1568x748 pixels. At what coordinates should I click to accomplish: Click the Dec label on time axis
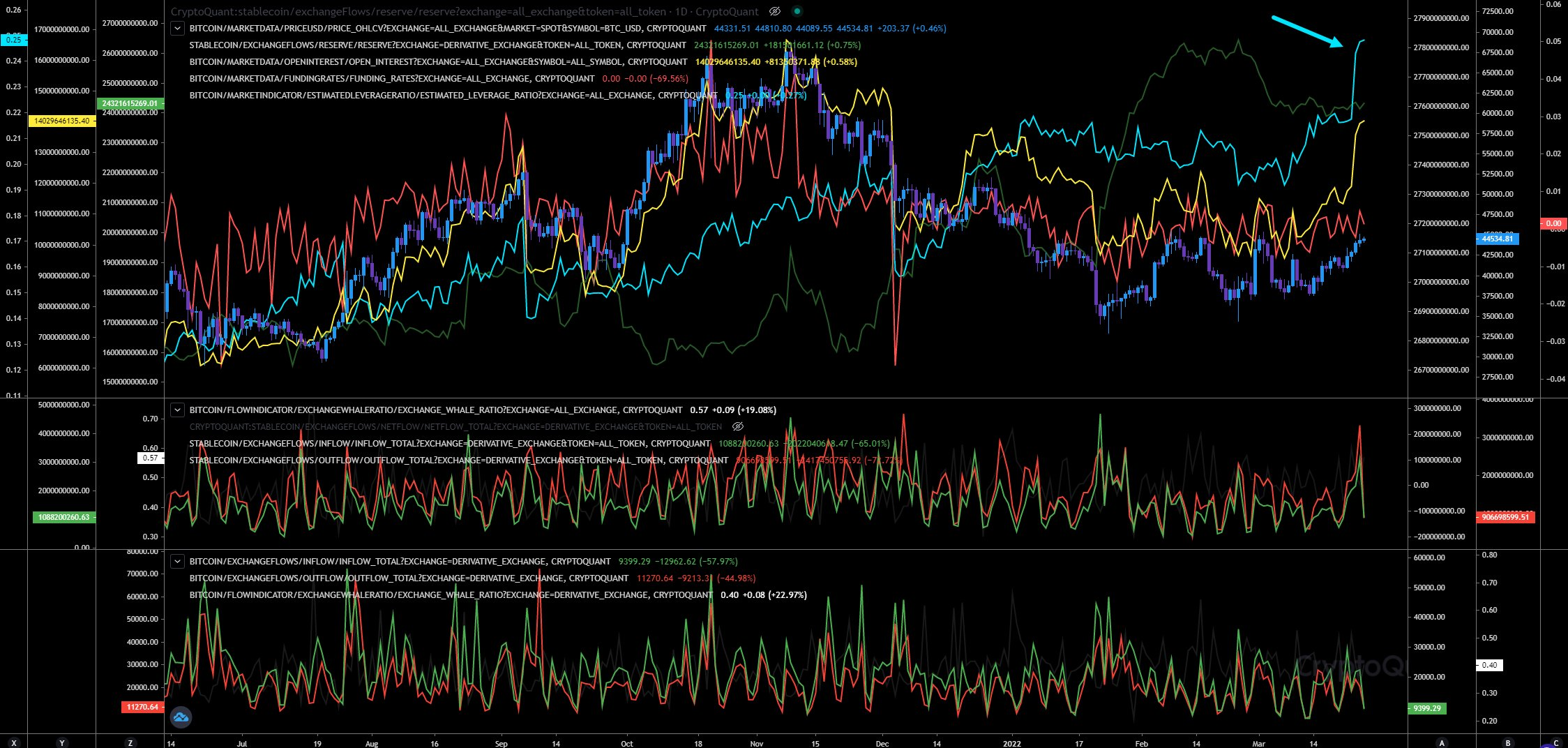[x=882, y=744]
